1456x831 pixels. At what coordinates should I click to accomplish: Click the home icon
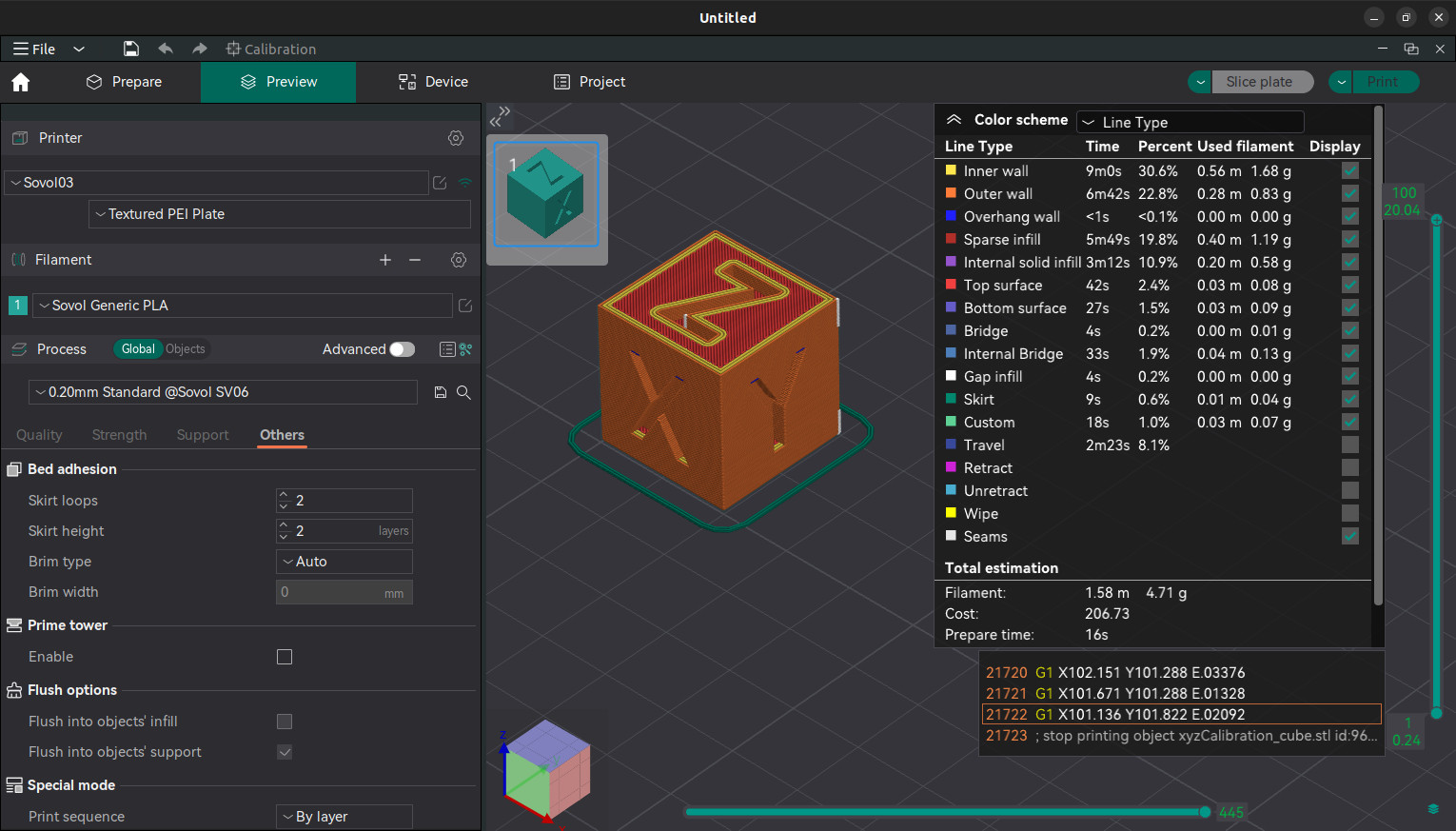21,82
